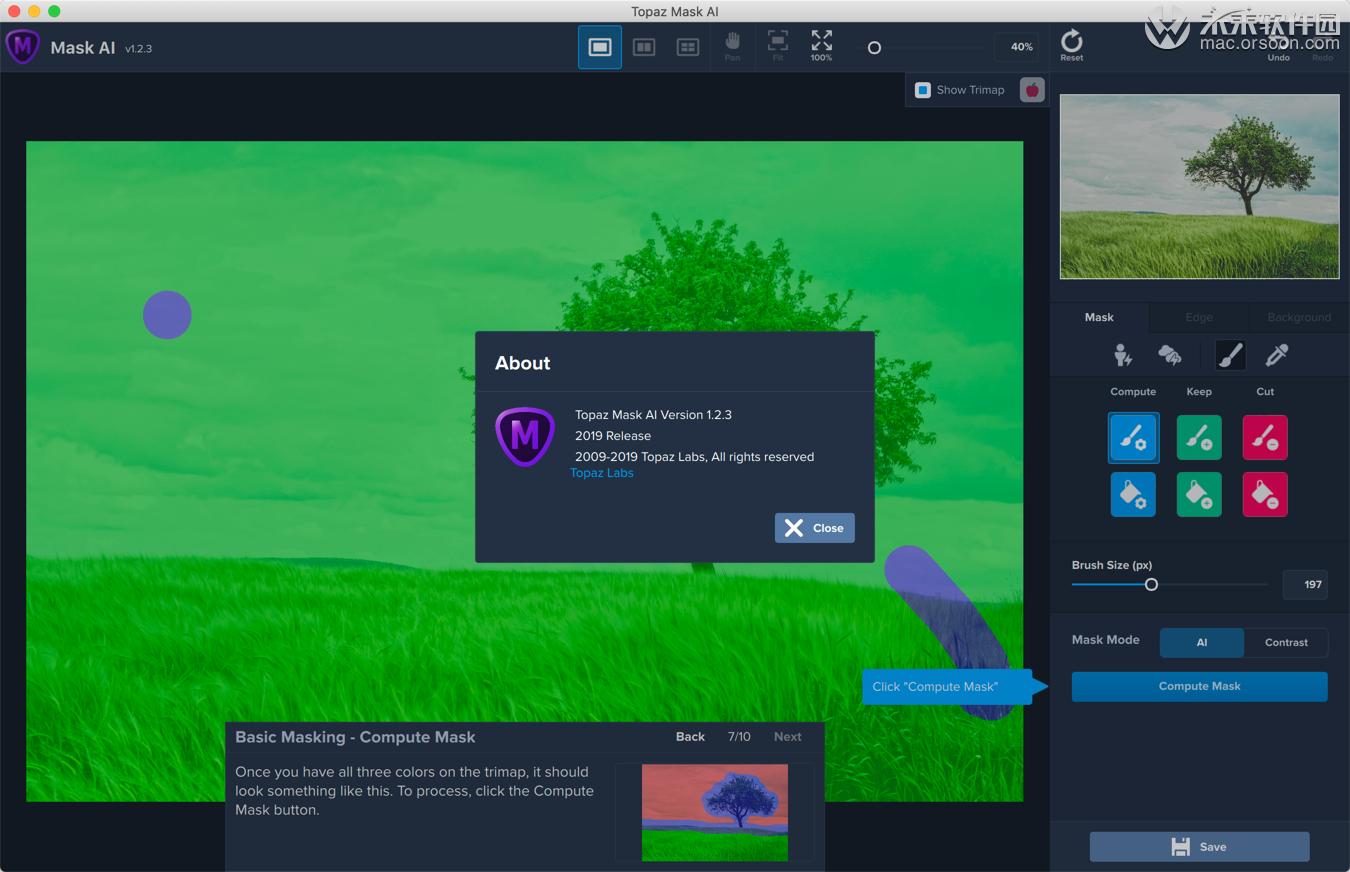Select the auto-detect subject person icon

(1123, 354)
